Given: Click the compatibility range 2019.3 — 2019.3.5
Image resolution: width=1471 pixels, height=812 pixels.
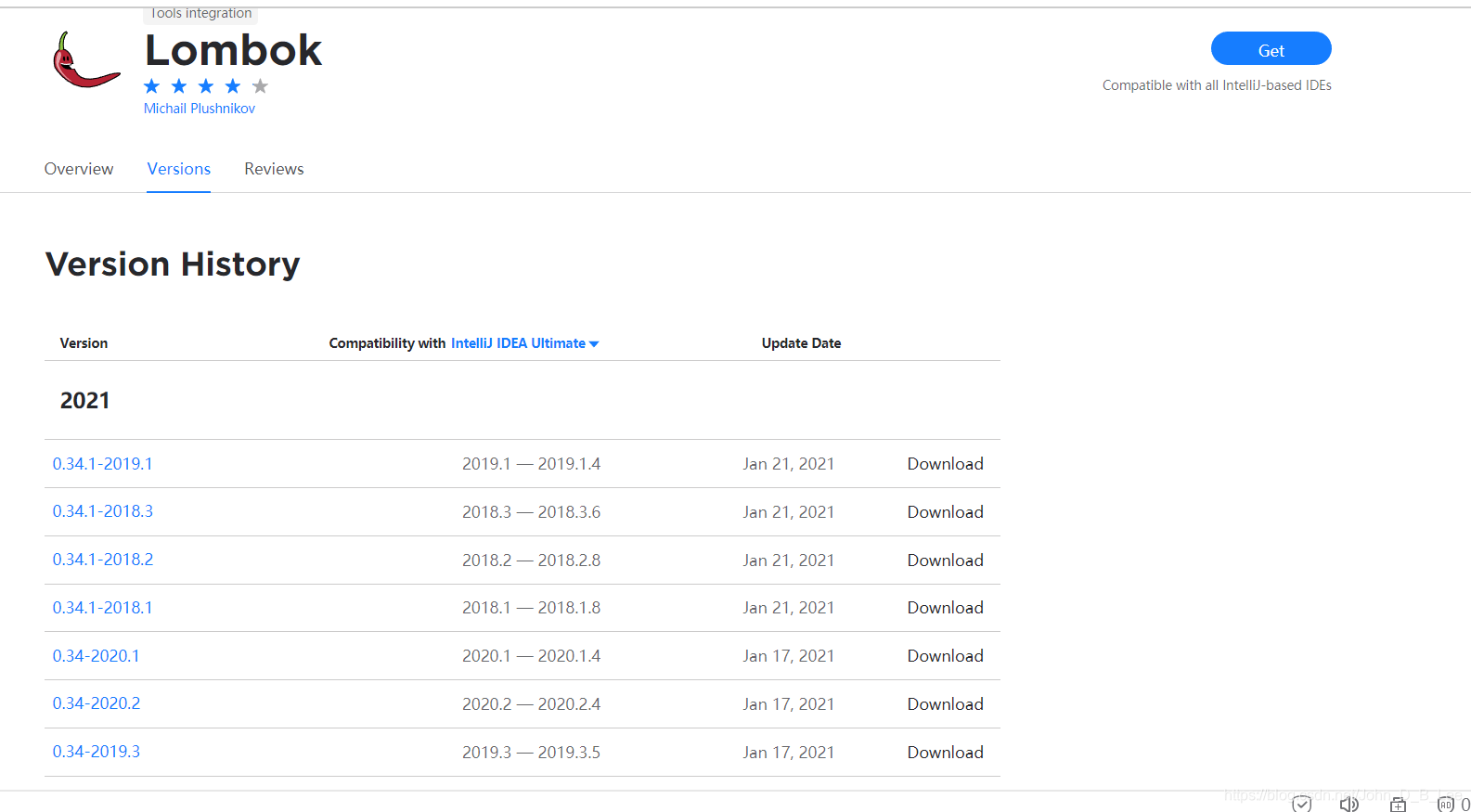Looking at the screenshot, I should (531, 753).
